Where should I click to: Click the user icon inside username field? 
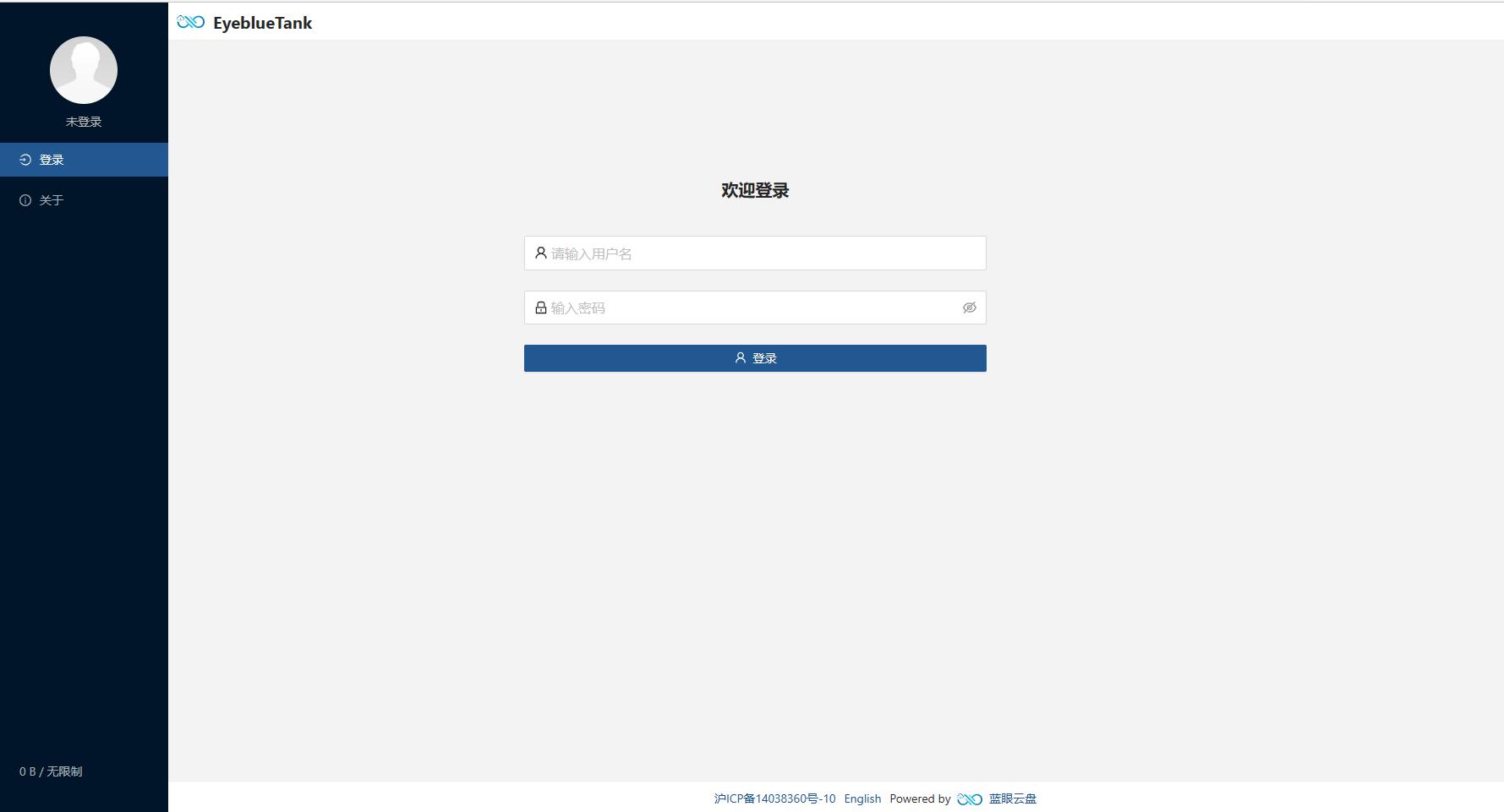[x=541, y=253]
